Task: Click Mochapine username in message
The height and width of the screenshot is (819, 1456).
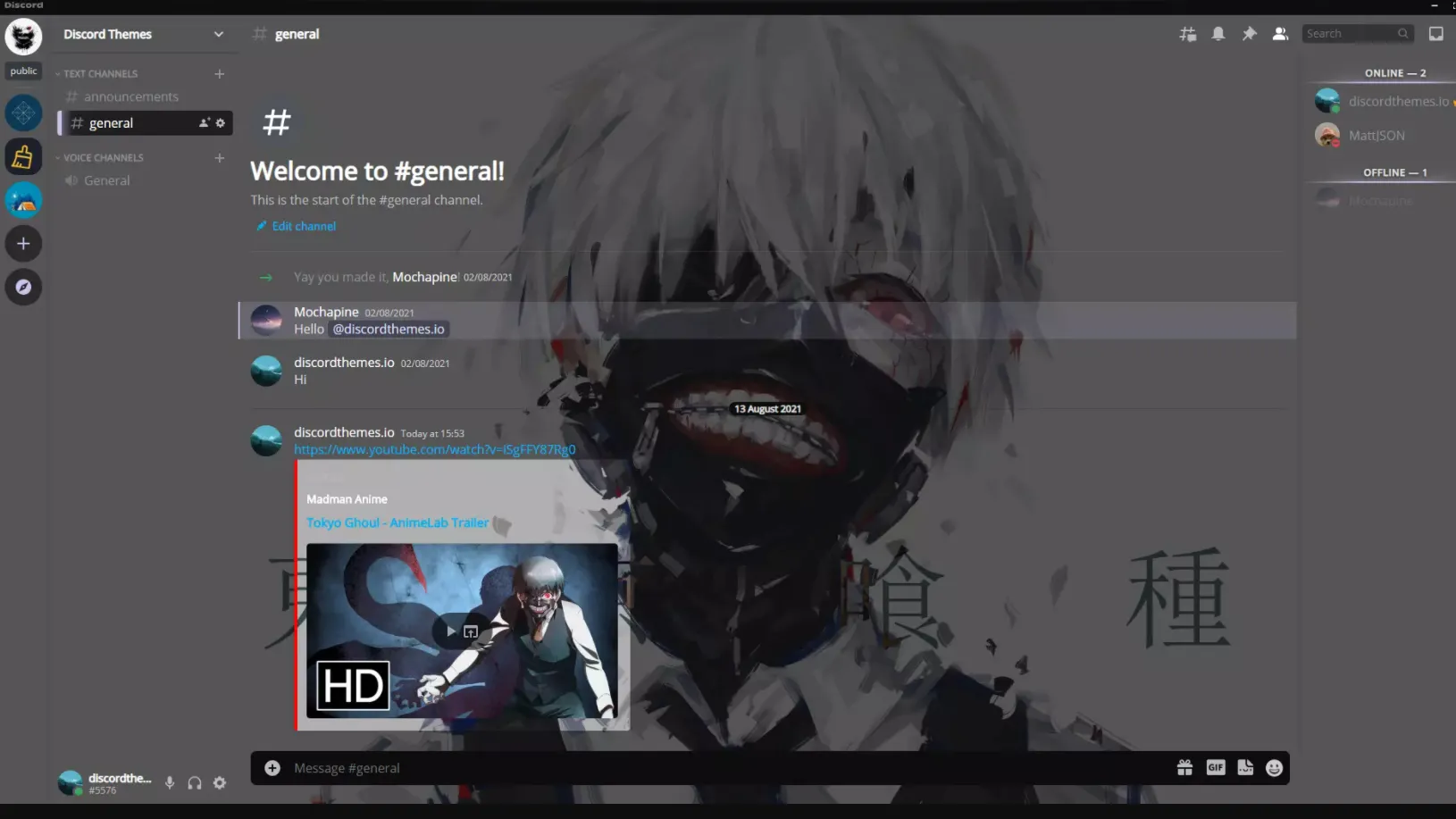Action: (326, 313)
